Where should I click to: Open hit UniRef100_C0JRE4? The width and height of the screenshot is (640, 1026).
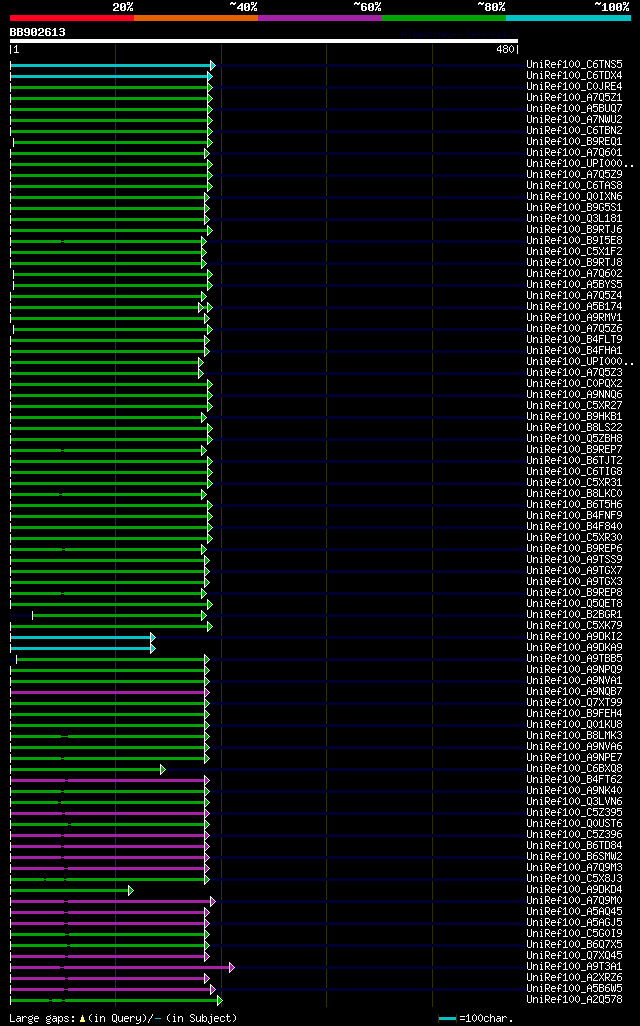point(575,86)
